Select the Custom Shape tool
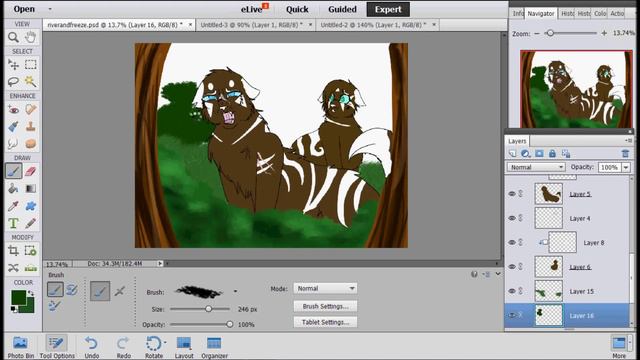The height and width of the screenshot is (360, 640). coord(30,206)
